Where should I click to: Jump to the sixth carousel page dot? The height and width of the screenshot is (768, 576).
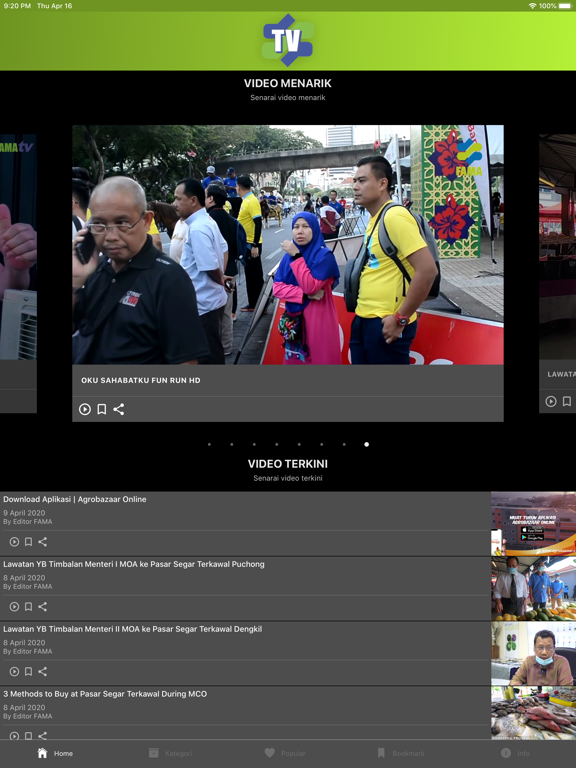321,444
